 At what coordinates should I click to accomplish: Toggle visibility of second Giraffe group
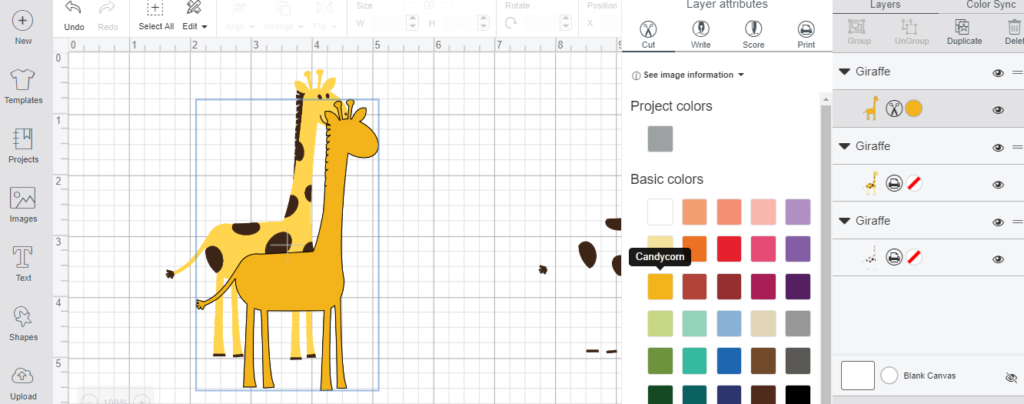point(998,148)
